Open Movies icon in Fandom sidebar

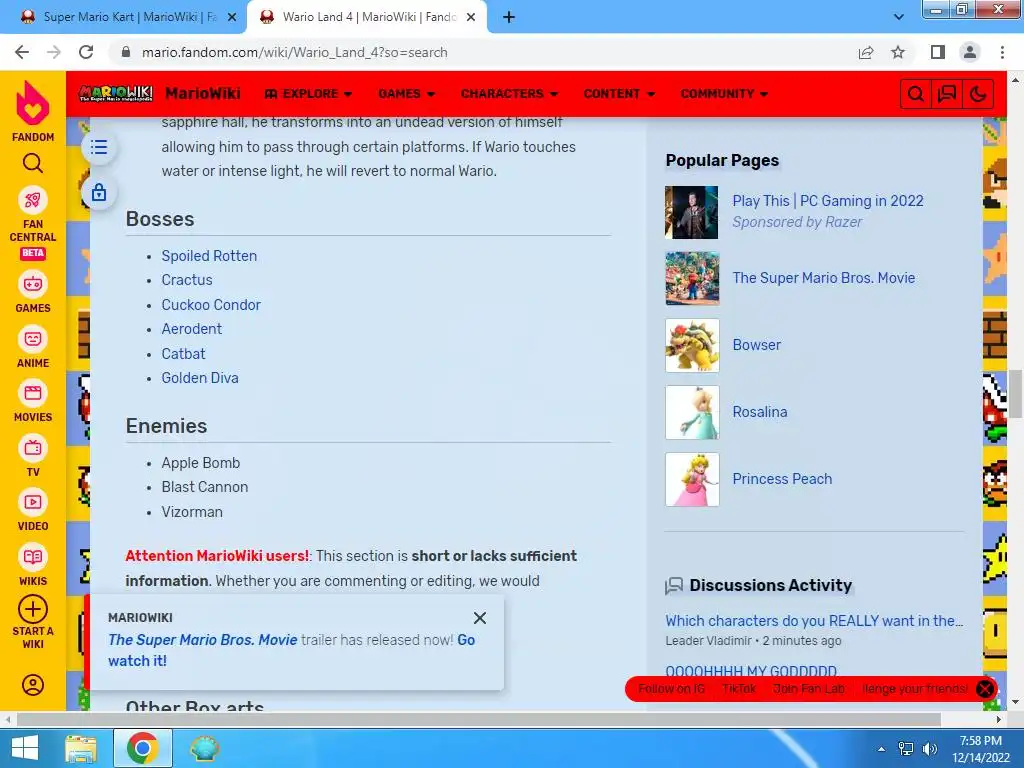click(x=33, y=393)
